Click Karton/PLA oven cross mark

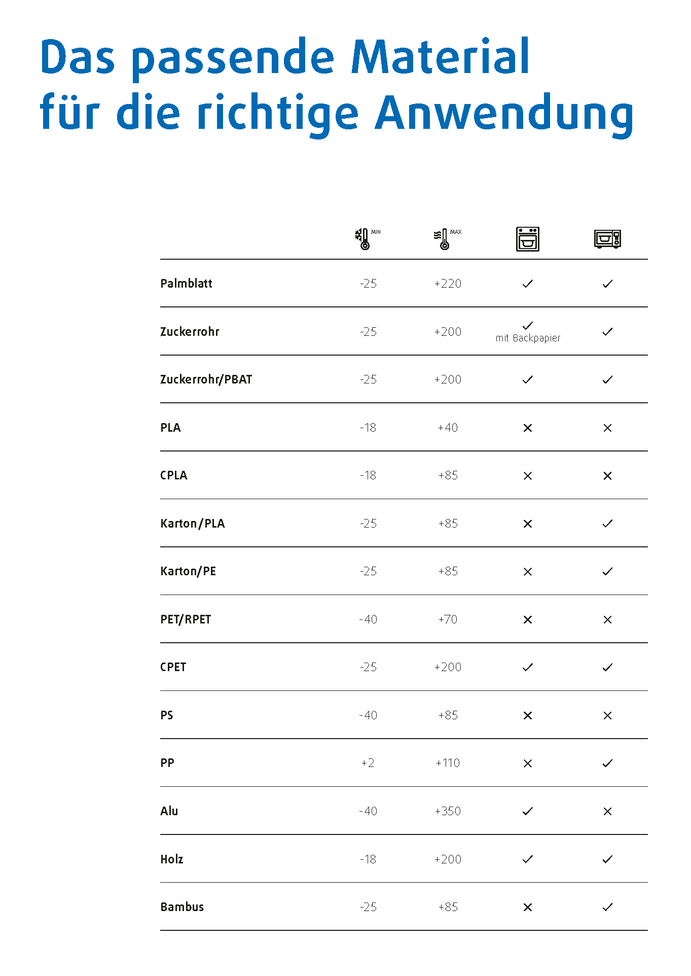click(x=527, y=524)
